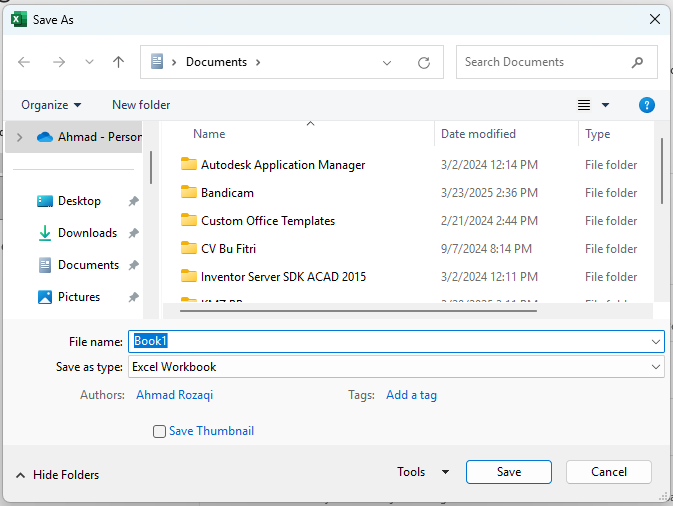The width and height of the screenshot is (673, 506).
Task: Click the Forward navigation arrow
Action: [58, 62]
